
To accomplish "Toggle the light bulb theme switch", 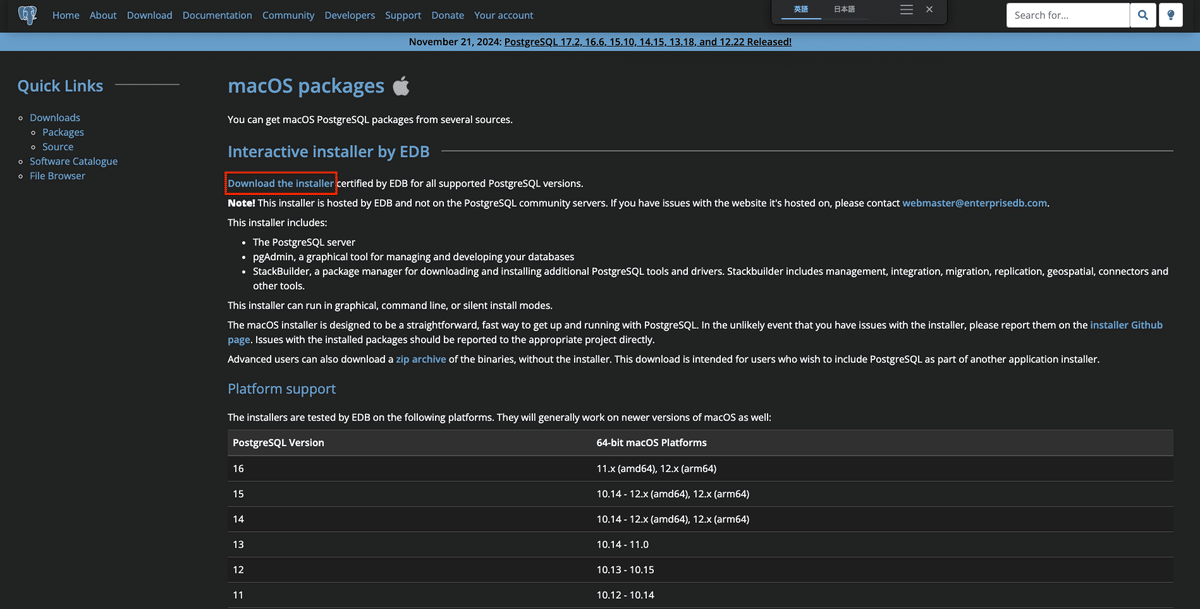I will tap(1171, 15).
